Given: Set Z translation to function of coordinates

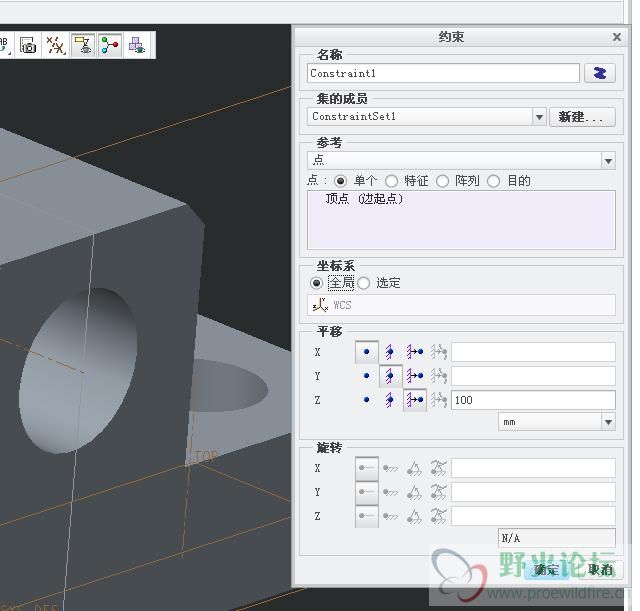Looking at the screenshot, I should point(439,400).
